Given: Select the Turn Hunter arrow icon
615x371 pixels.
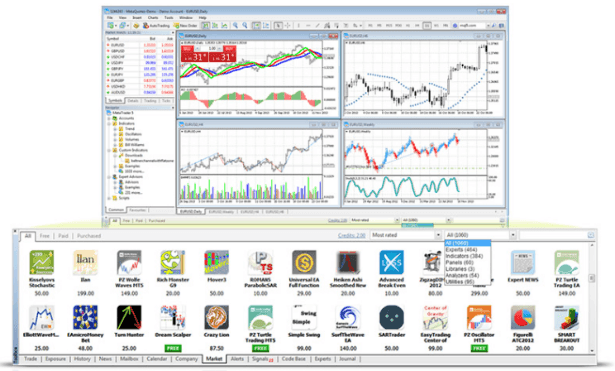Looking at the screenshot, I should tap(129, 317).
